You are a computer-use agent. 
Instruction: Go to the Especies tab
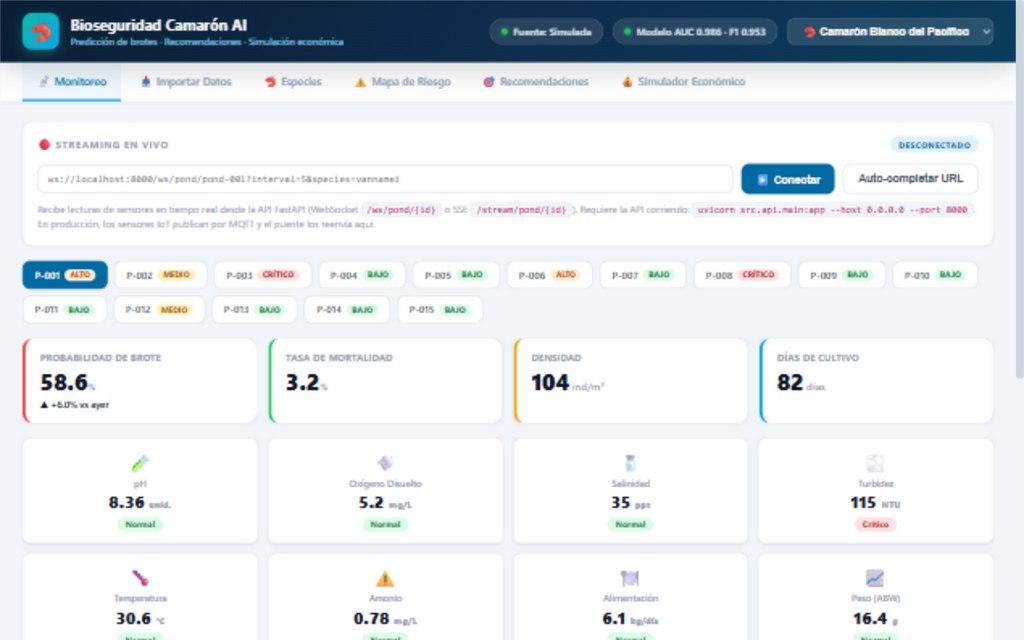point(293,82)
